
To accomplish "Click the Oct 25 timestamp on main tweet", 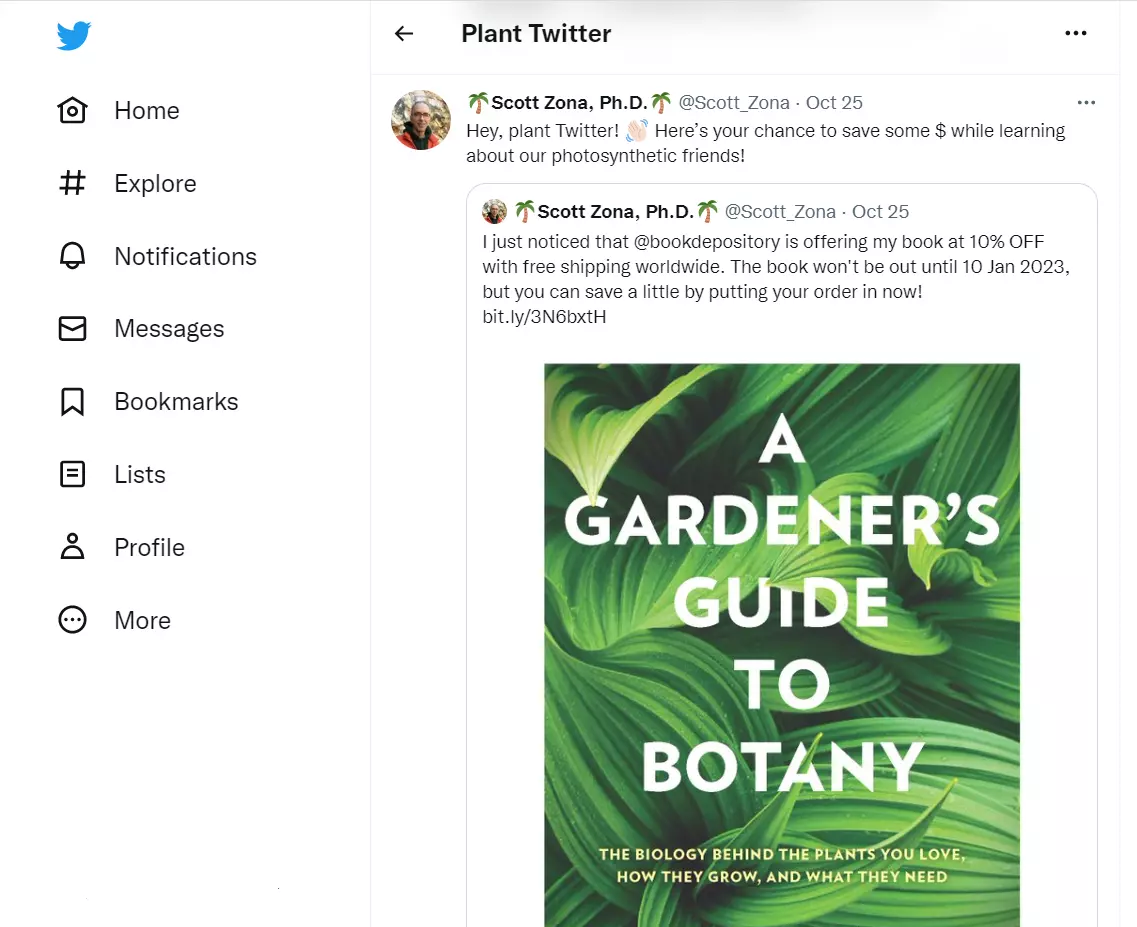I will coord(834,102).
